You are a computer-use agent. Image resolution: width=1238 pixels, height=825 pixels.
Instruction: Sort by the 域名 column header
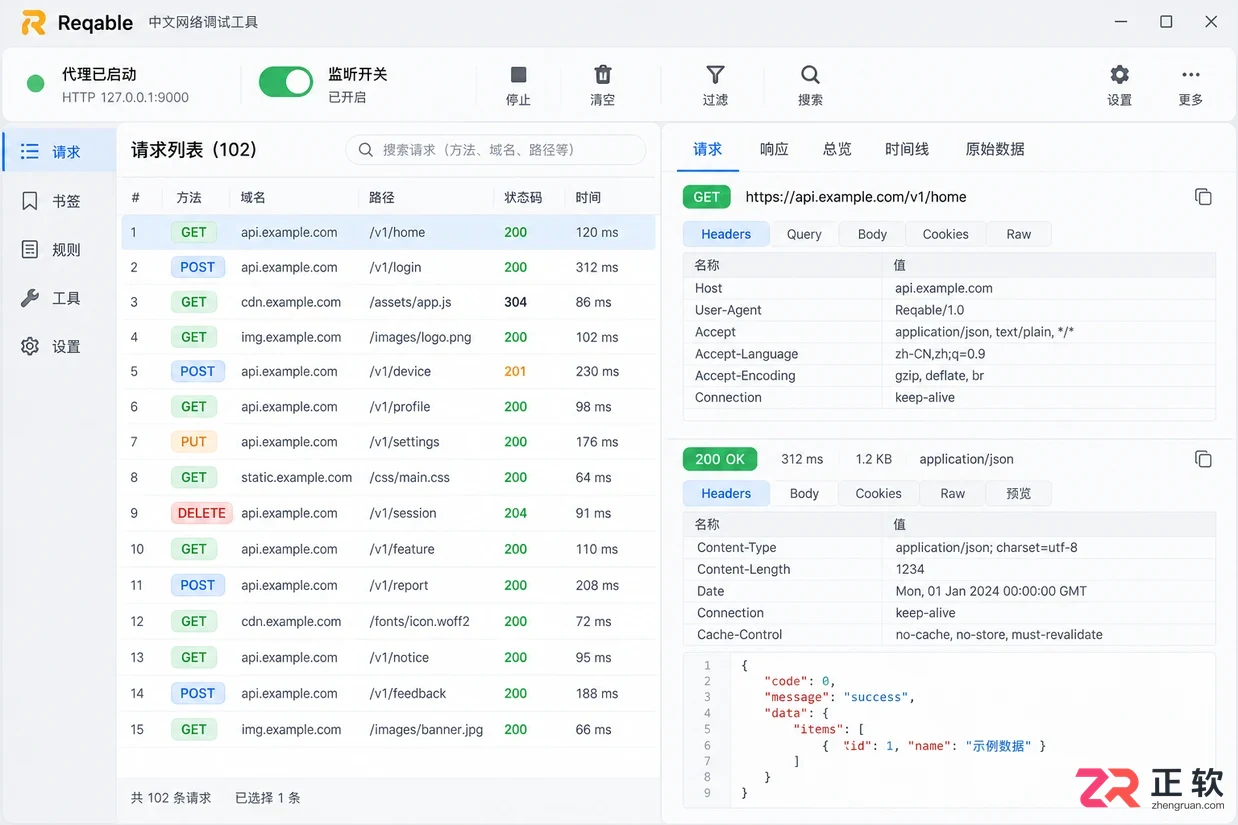click(253, 197)
